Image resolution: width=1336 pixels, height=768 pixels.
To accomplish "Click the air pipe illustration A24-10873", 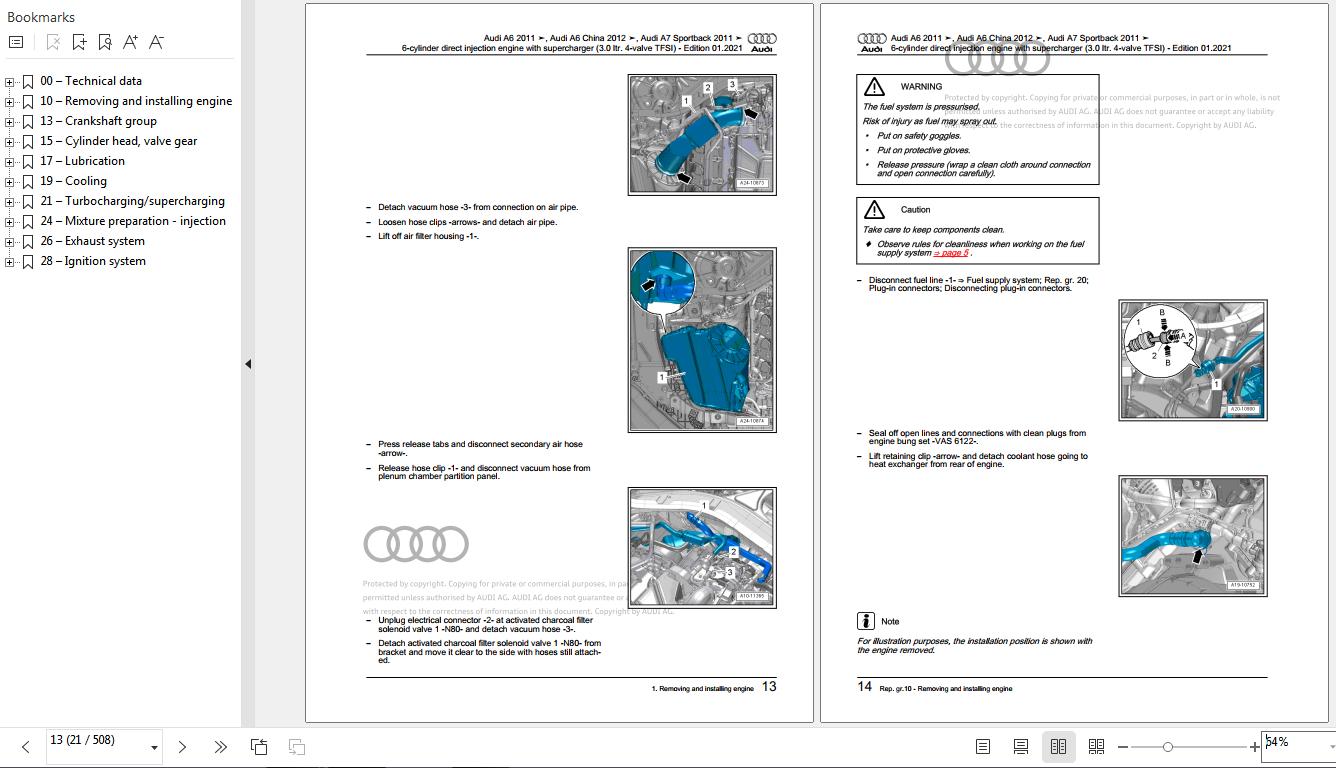I will (x=702, y=134).
